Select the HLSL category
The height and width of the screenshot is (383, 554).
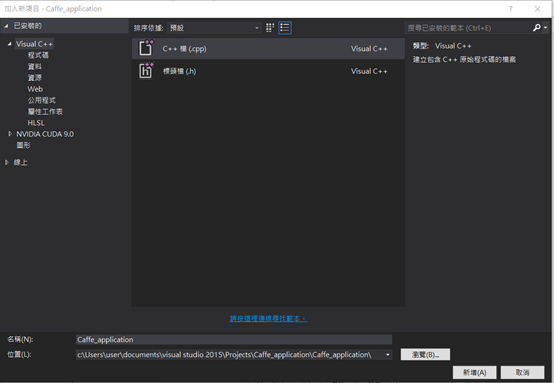click(x=36, y=123)
